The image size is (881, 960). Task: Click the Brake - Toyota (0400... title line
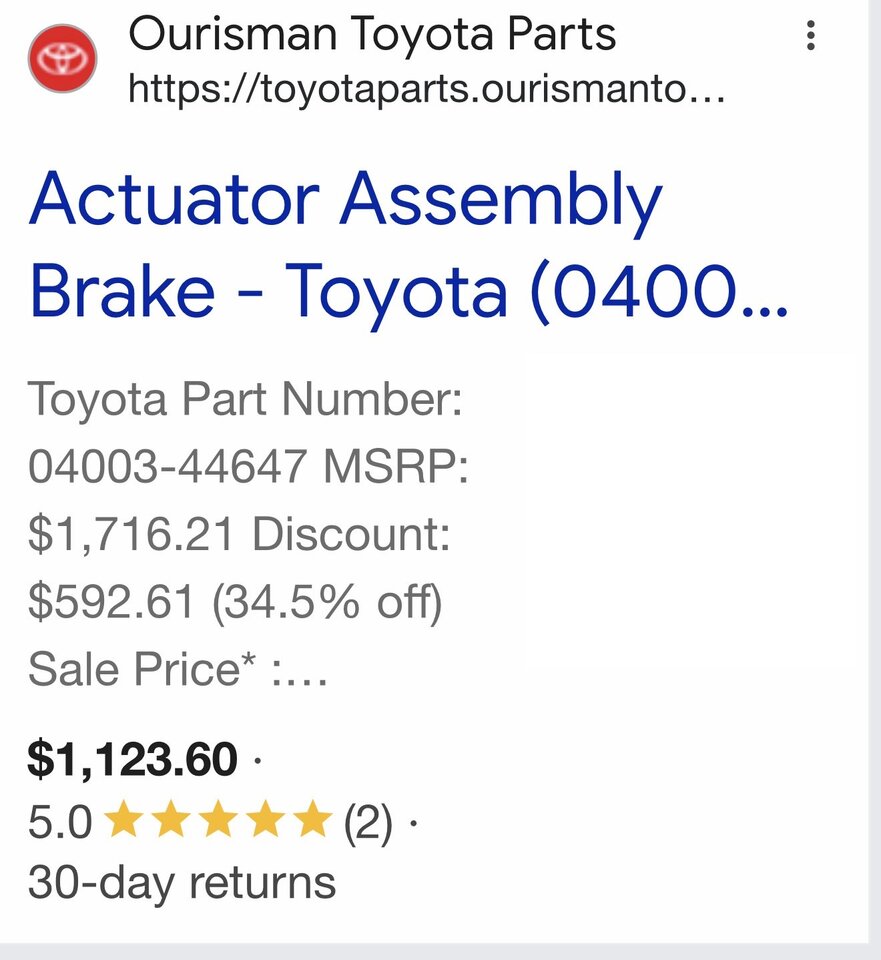408,291
